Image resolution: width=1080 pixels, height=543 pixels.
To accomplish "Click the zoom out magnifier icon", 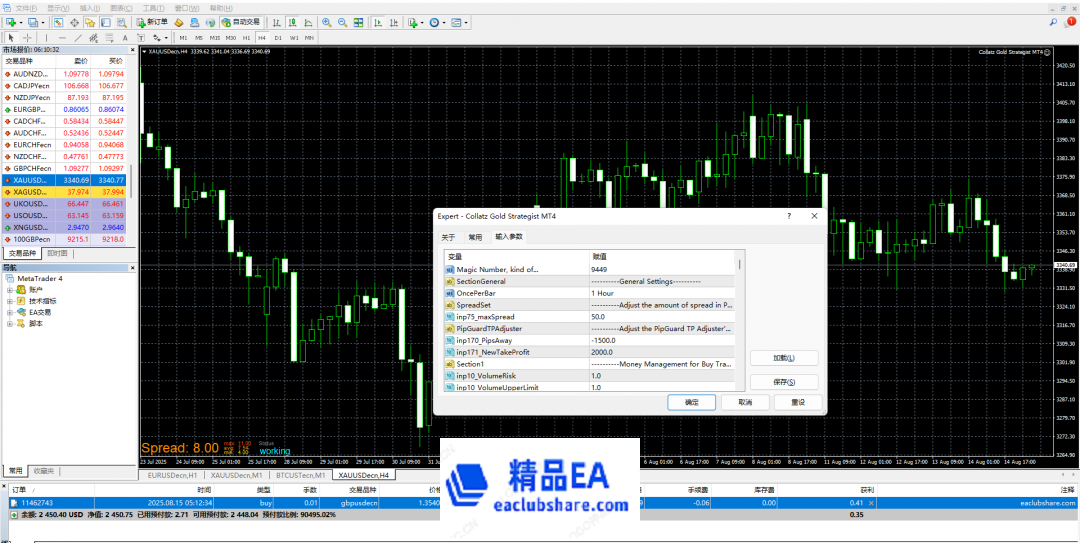I will (342, 22).
